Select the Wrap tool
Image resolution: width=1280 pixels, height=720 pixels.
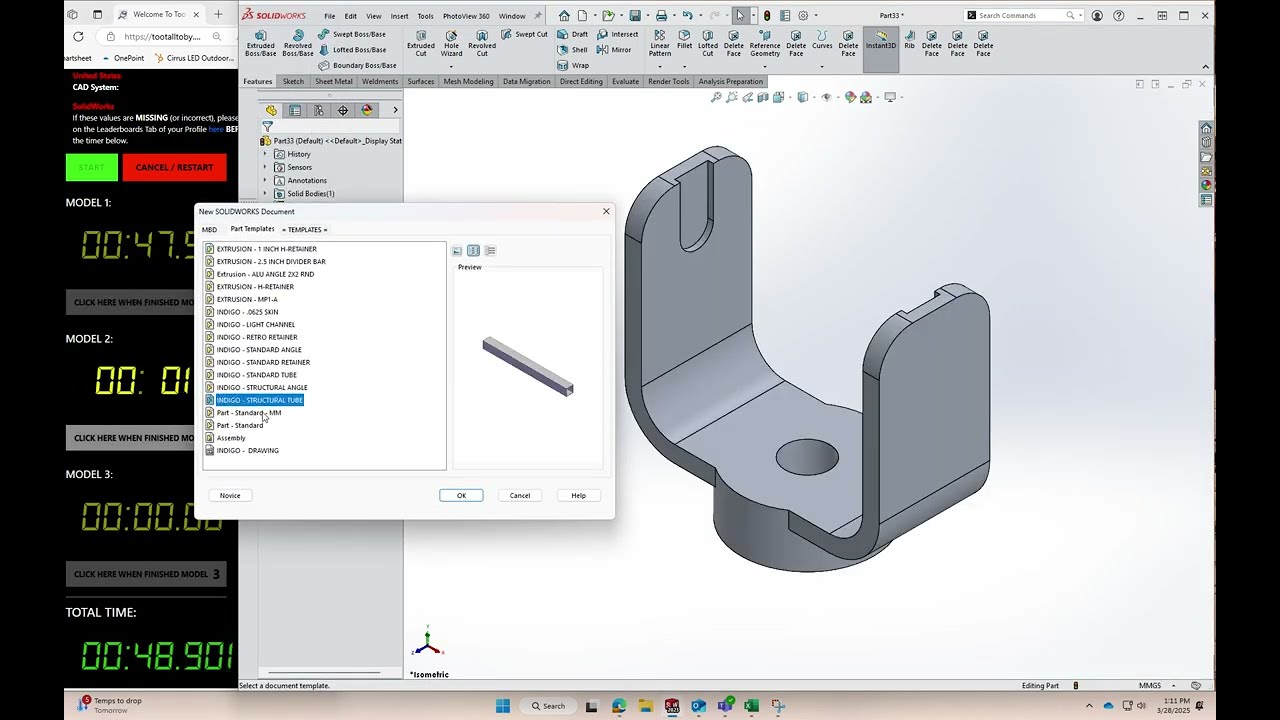pyautogui.click(x=573, y=66)
